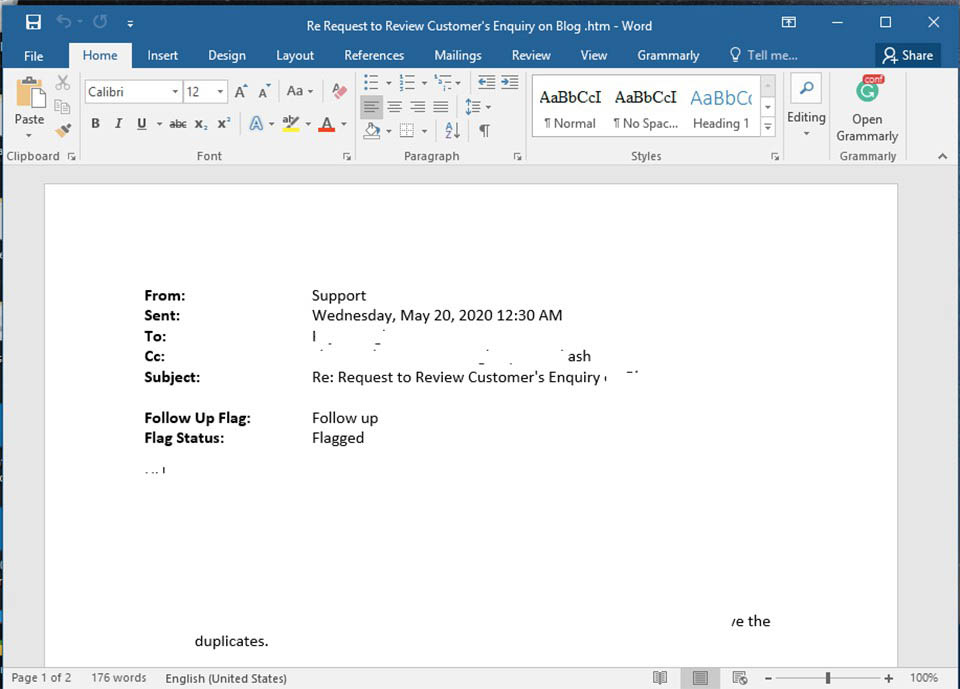960x689 pixels.
Task: Toggle bold formatting
Action: (x=96, y=124)
